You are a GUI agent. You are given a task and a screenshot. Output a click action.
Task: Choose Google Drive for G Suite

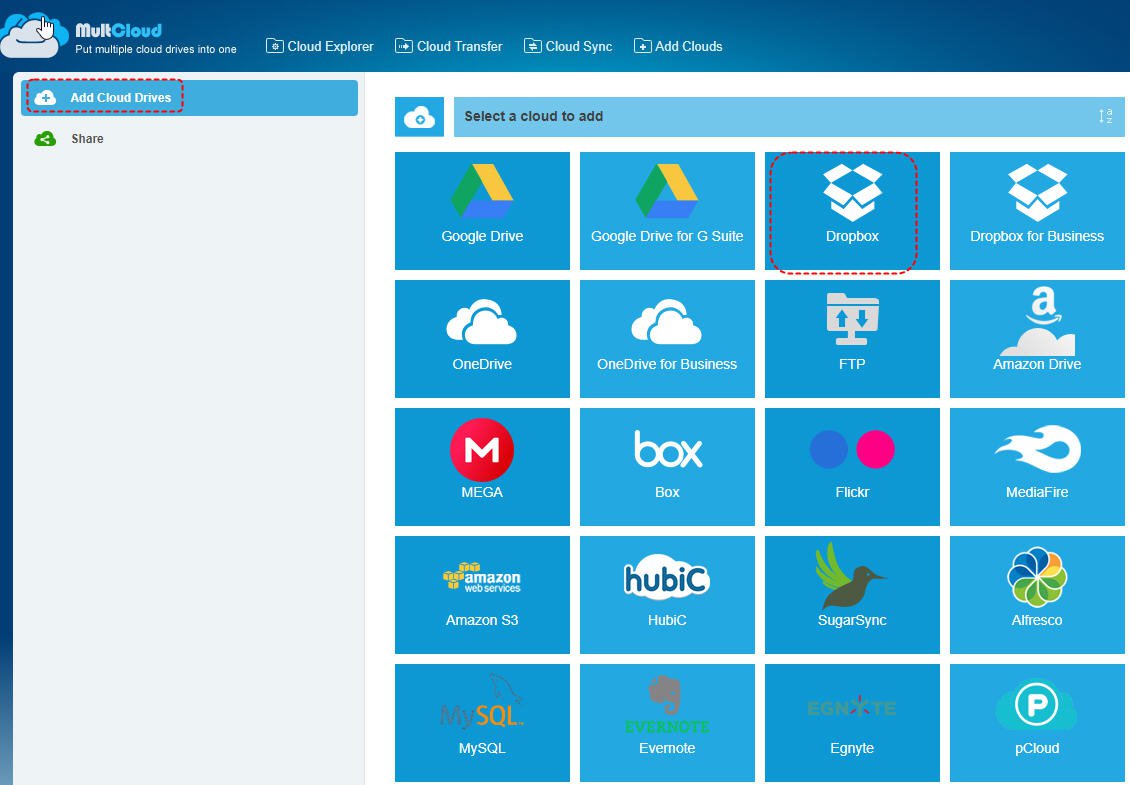667,210
